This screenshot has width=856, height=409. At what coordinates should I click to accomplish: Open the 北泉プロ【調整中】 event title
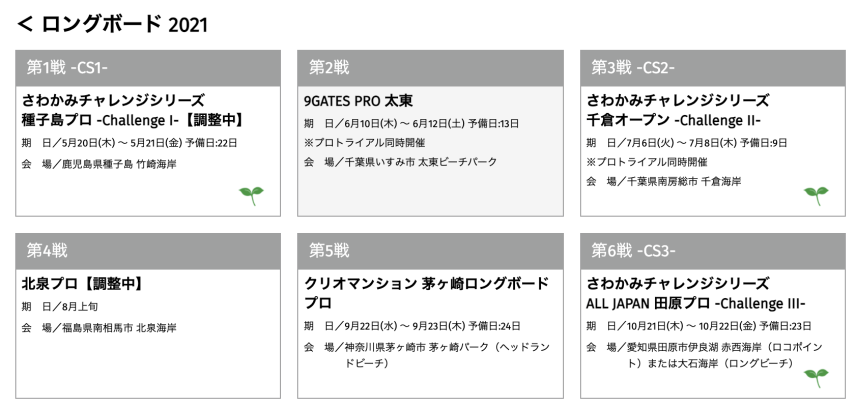pos(84,284)
